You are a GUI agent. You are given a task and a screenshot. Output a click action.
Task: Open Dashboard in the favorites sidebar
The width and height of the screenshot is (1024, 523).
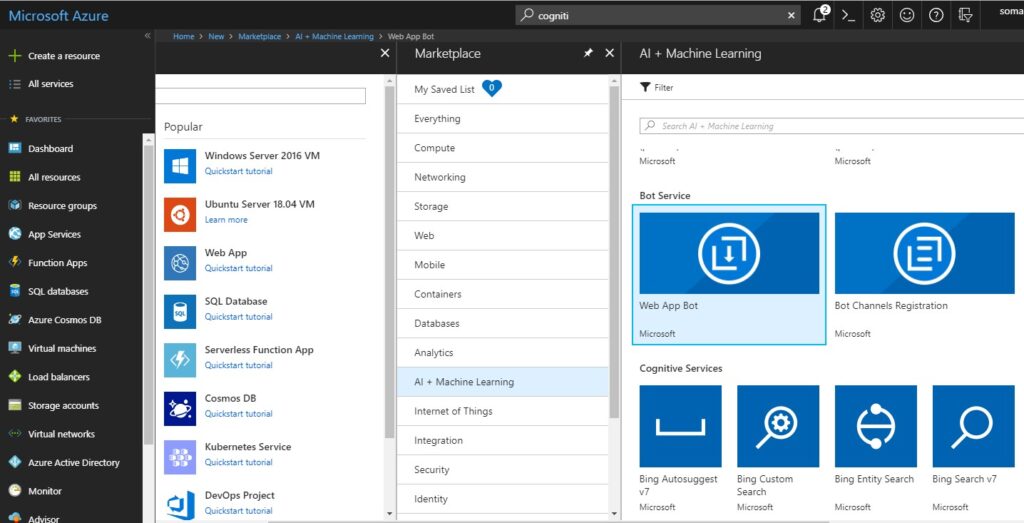[x=50, y=148]
